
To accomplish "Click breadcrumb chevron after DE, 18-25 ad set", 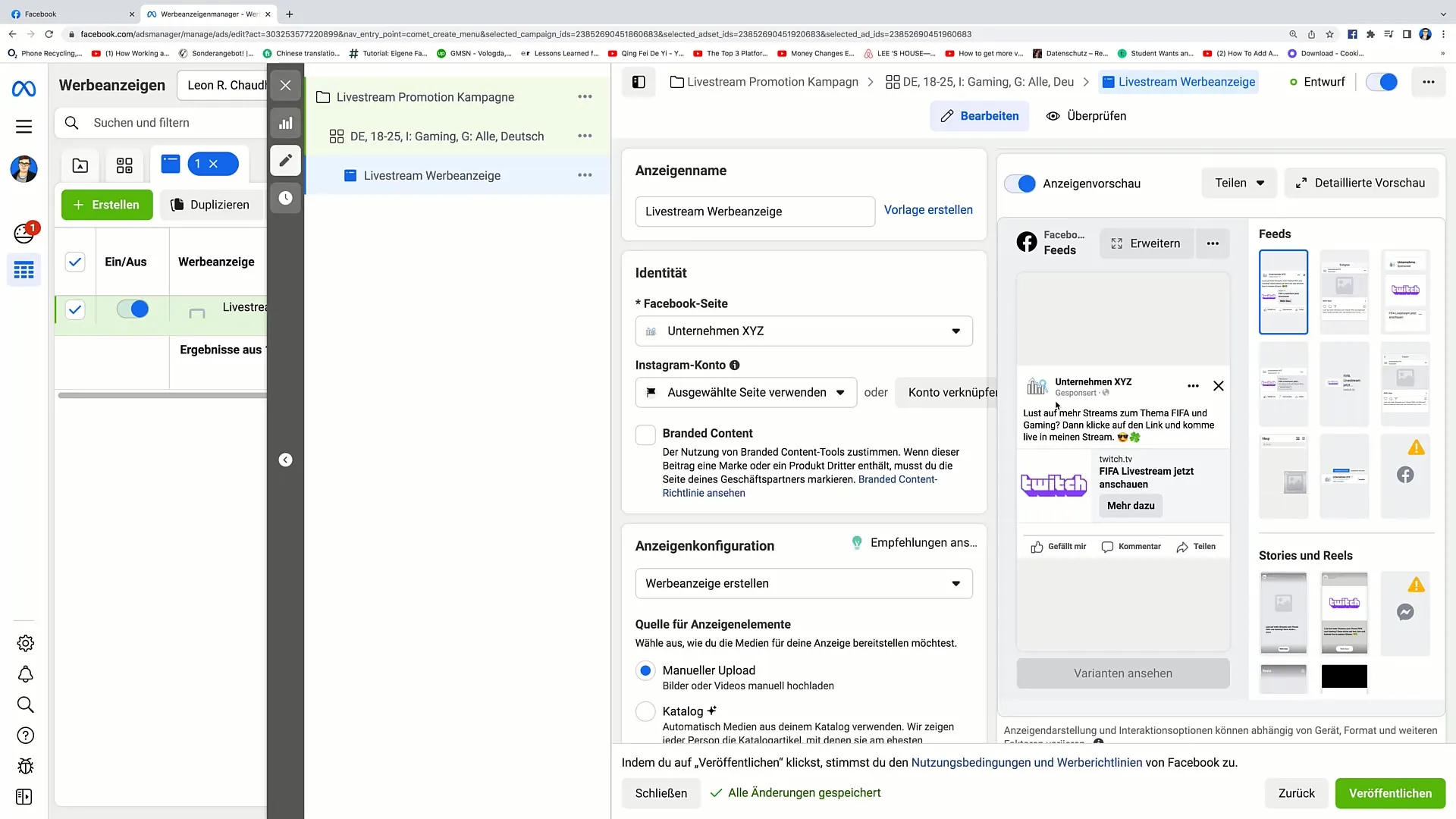I will click(1086, 82).
